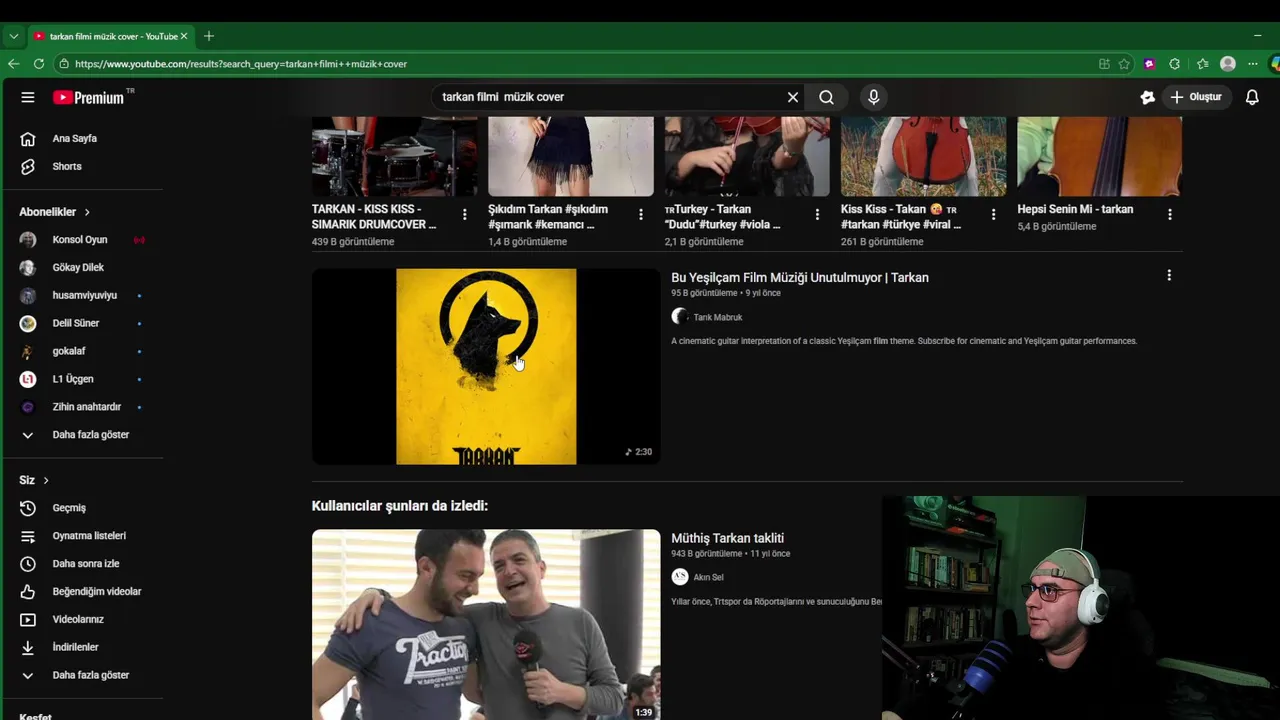Open options for Şıkıdım Tarkan short
This screenshot has height=720, width=1280.
point(641,214)
